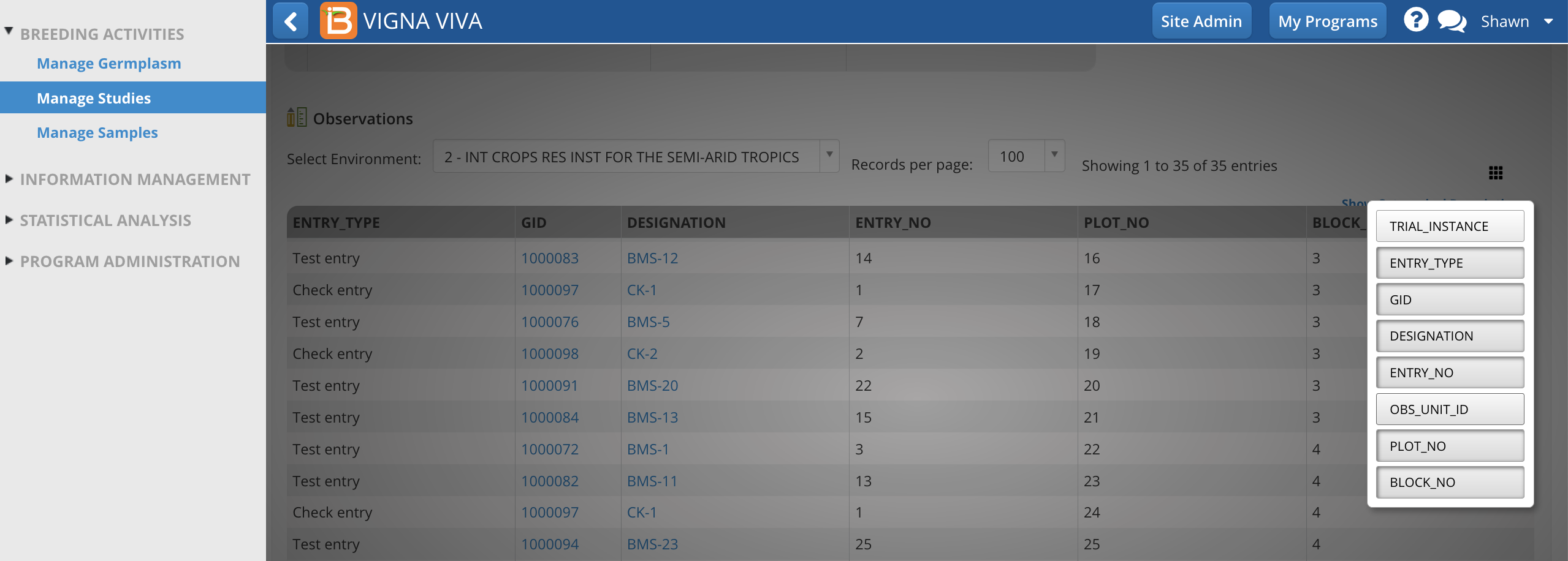Open GID link 1000076
The image size is (1568, 561).
550,322
